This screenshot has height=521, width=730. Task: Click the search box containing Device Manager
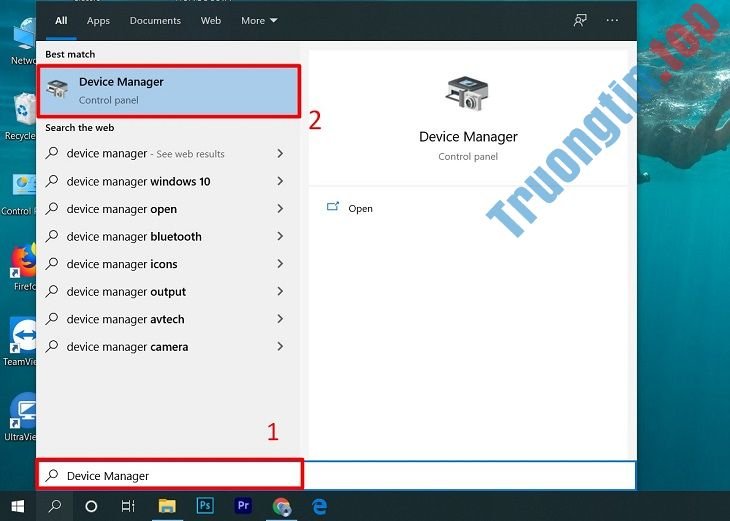coord(170,476)
